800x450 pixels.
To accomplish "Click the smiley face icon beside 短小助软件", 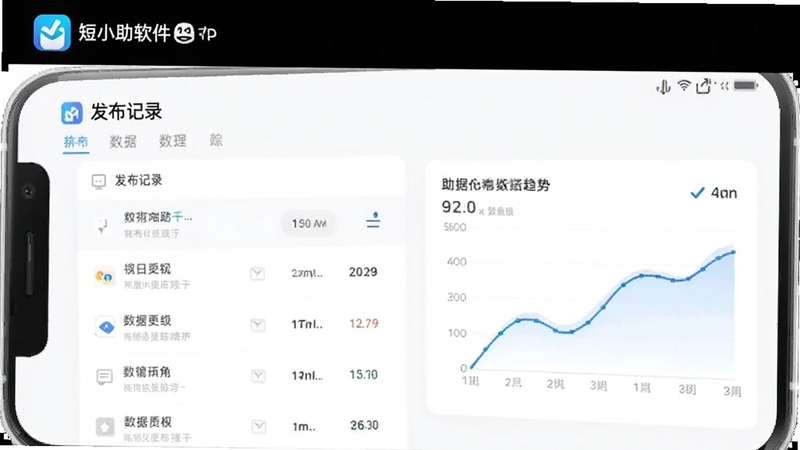I will tap(184, 34).
